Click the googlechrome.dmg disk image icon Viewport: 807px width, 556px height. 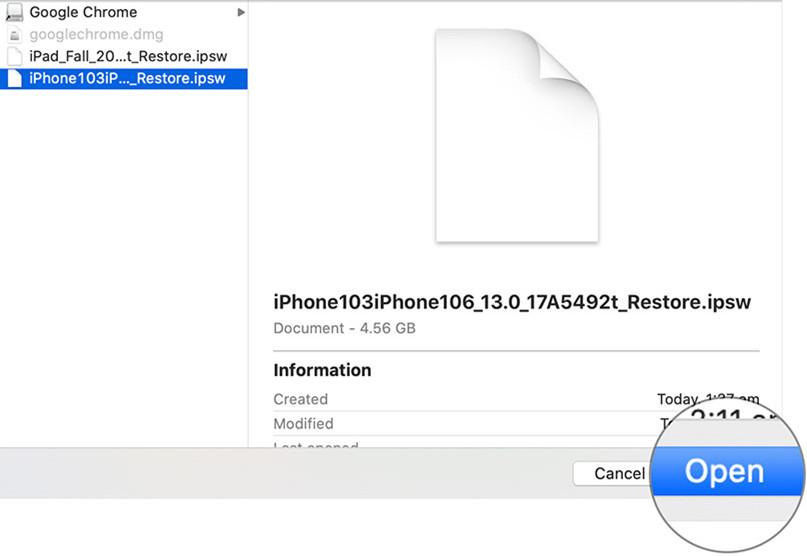point(15,34)
